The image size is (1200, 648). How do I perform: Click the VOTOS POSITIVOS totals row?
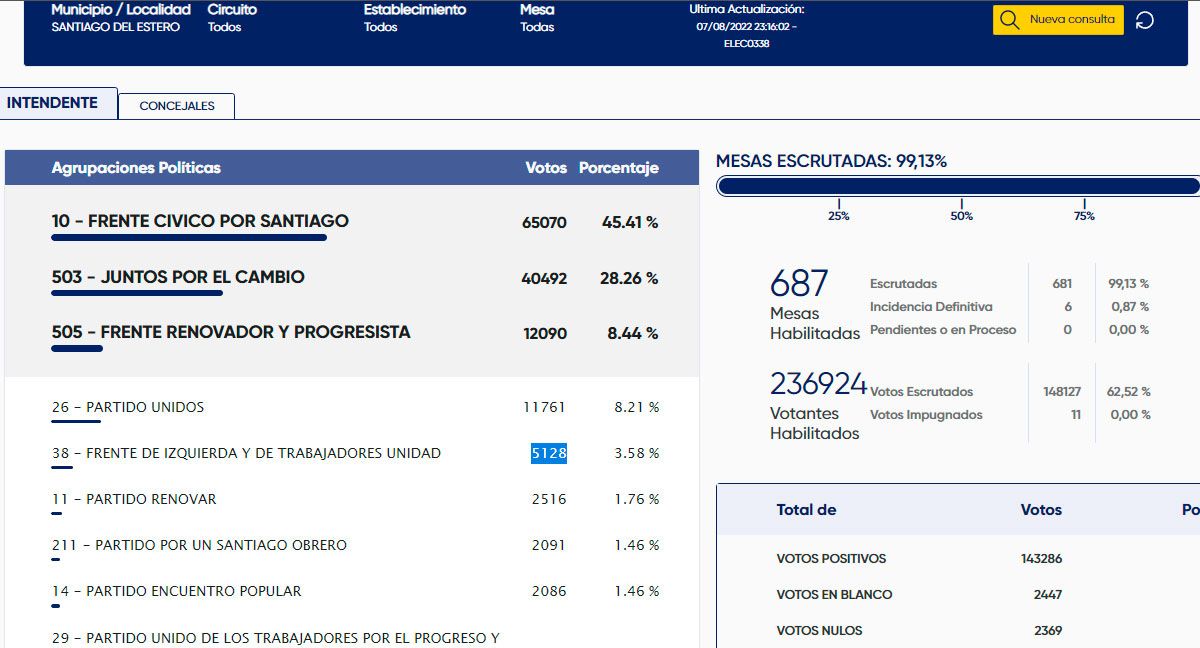(831, 558)
